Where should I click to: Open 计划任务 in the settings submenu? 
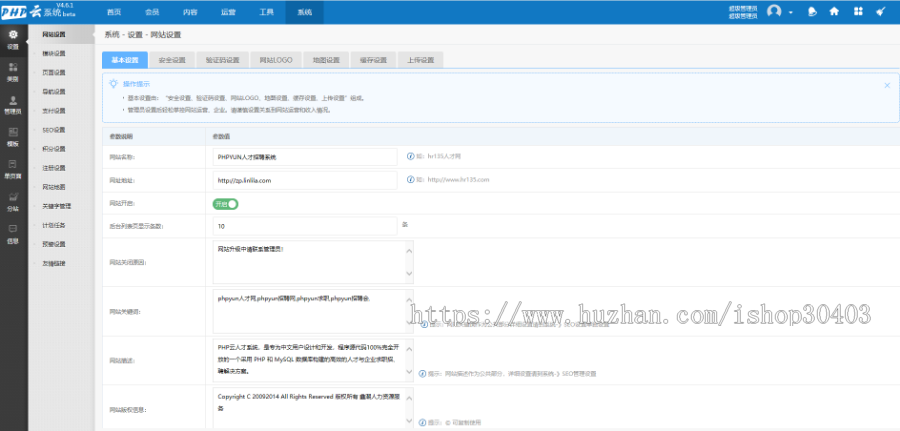pos(54,225)
